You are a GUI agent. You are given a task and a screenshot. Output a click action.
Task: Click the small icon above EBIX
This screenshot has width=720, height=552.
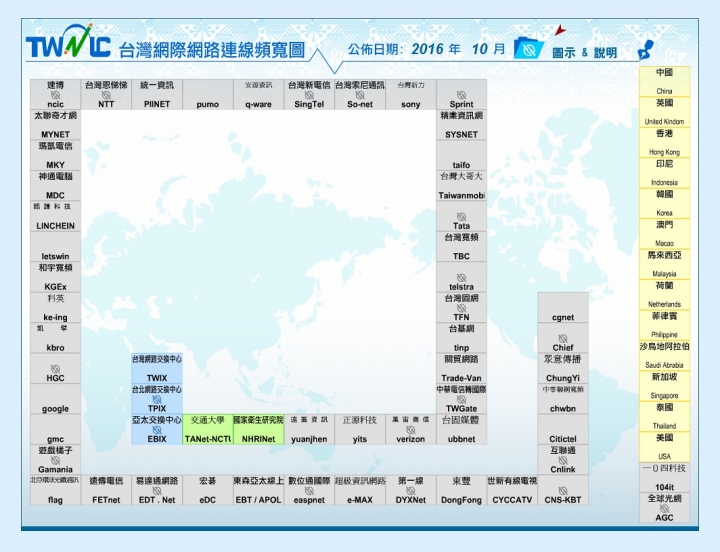click(x=157, y=430)
